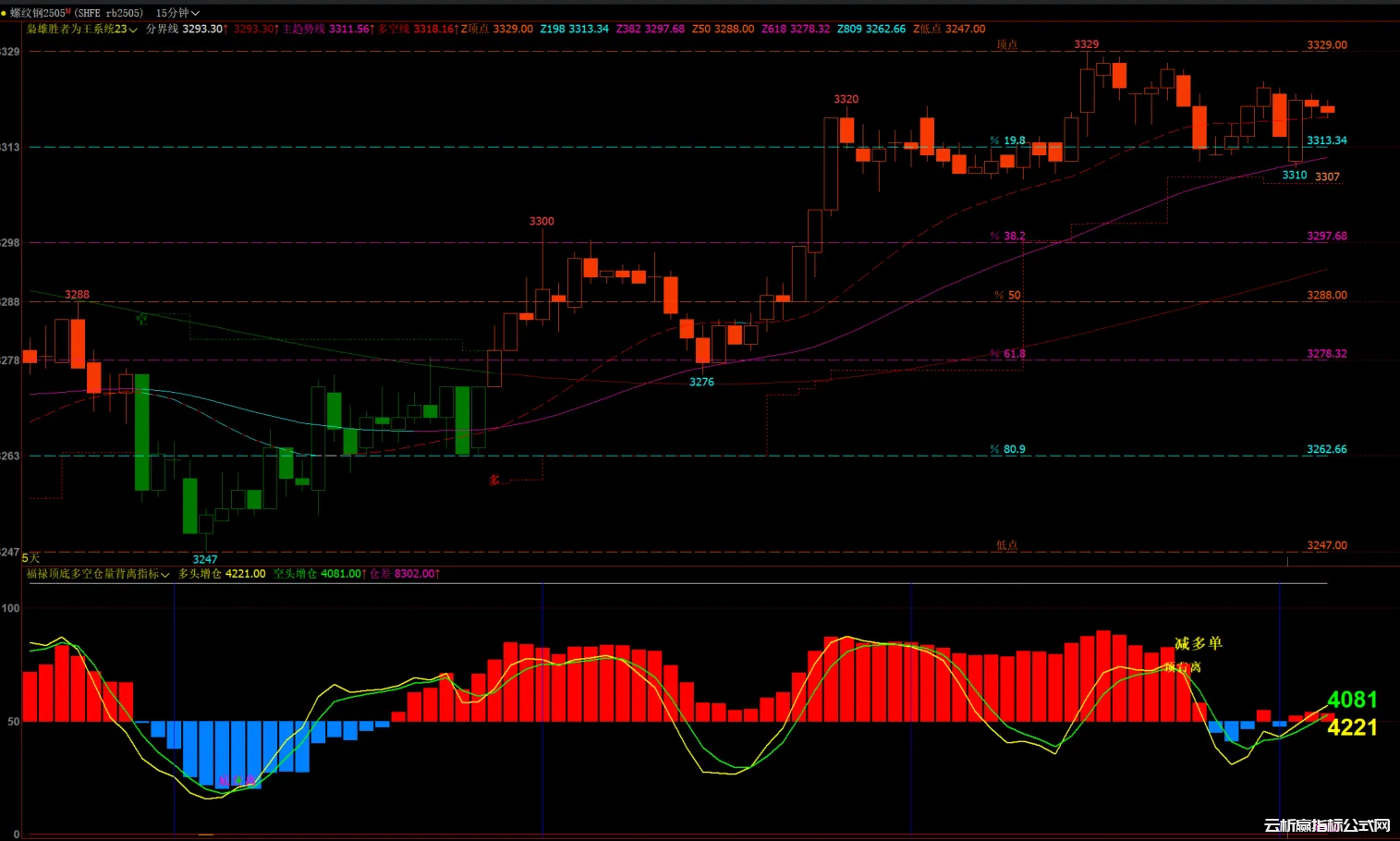This screenshot has height=841, width=1400.
Task: Click the large green 4081 value label
Action: (x=1352, y=700)
